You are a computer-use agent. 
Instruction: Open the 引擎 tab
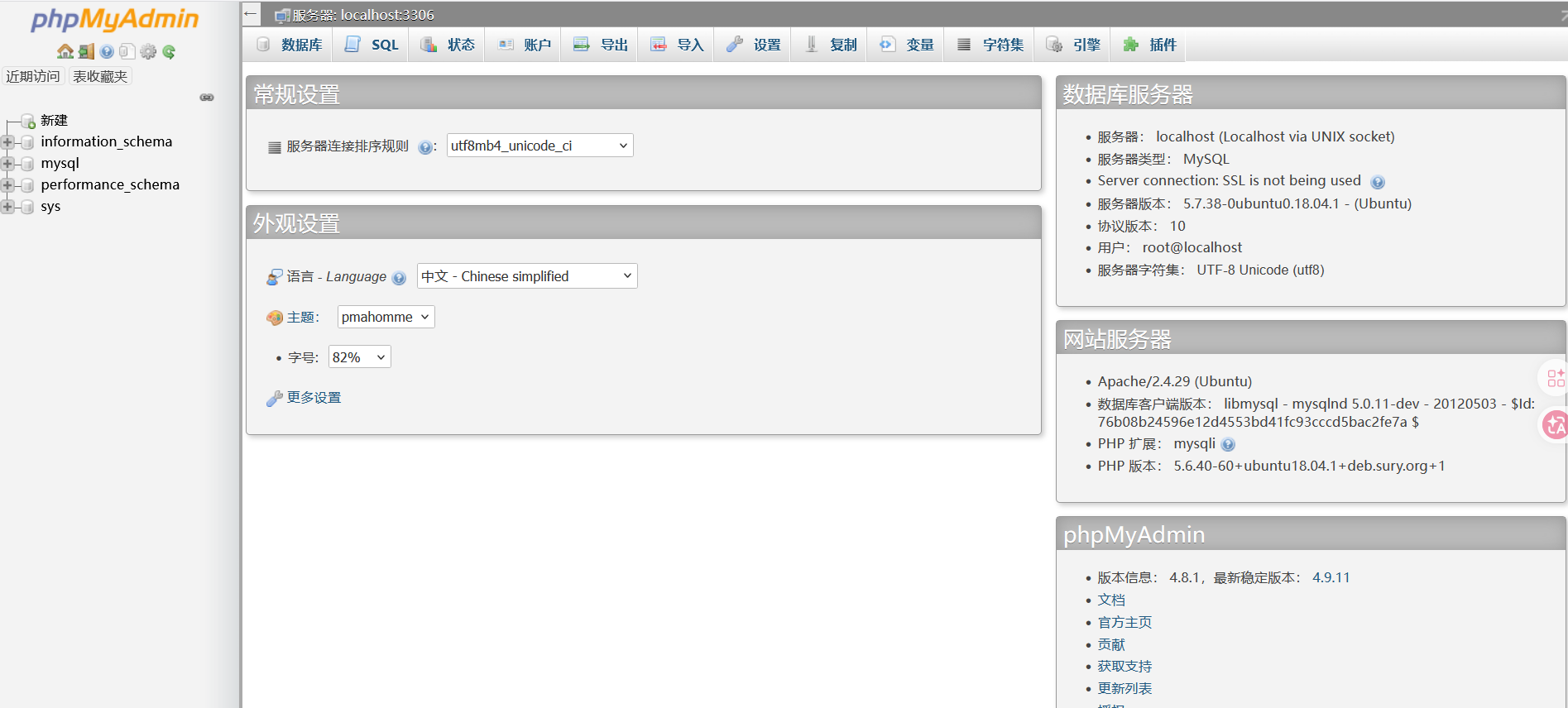(x=1072, y=45)
